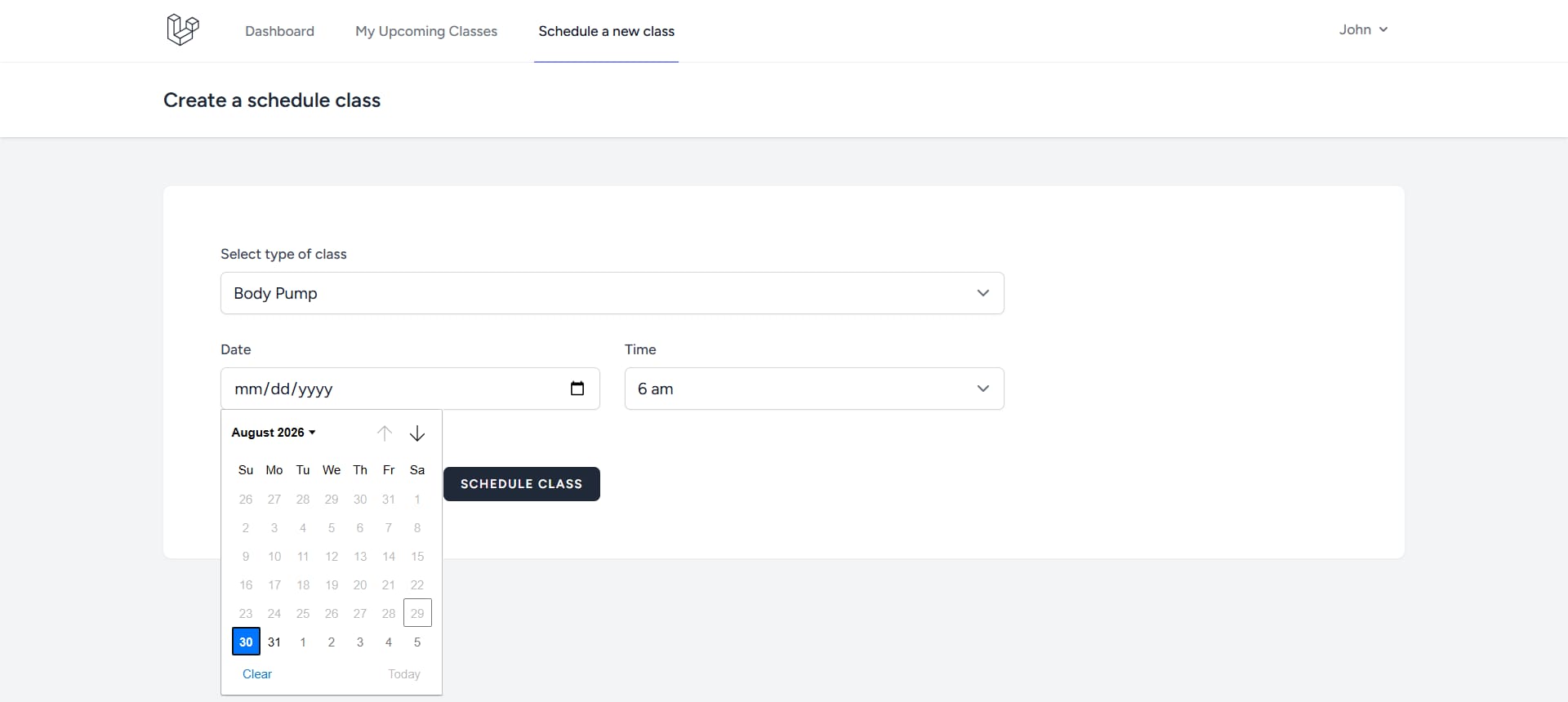Select the Schedule a new class tab
Screen dimensions: 1568x702
point(606,31)
